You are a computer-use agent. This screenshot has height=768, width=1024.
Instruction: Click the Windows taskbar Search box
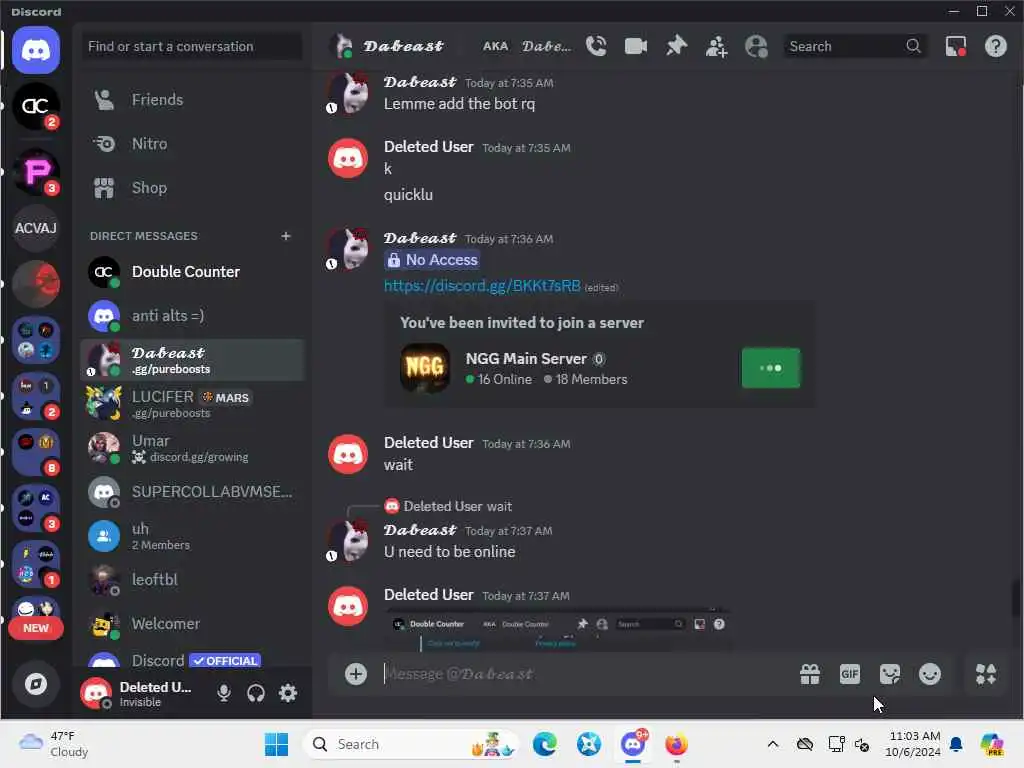pyautogui.click(x=411, y=744)
